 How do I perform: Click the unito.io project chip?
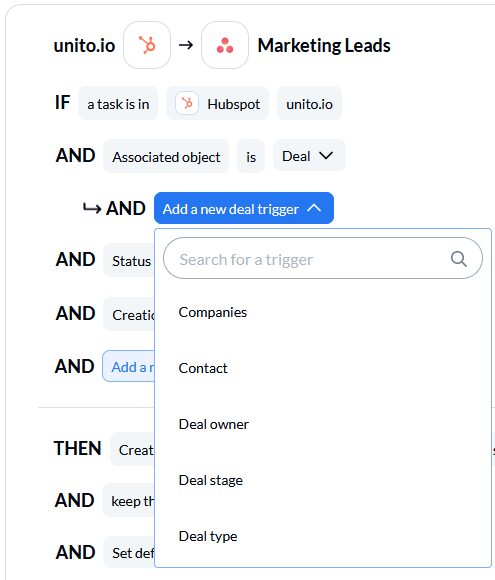(309, 103)
